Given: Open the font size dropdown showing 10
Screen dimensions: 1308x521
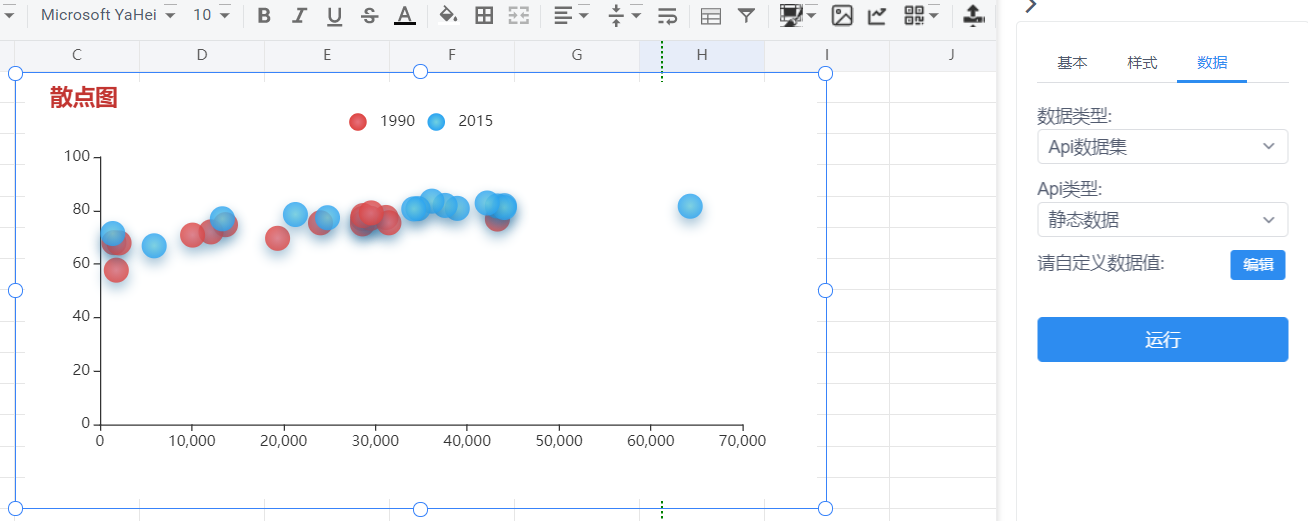Looking at the screenshot, I should tap(211, 15).
